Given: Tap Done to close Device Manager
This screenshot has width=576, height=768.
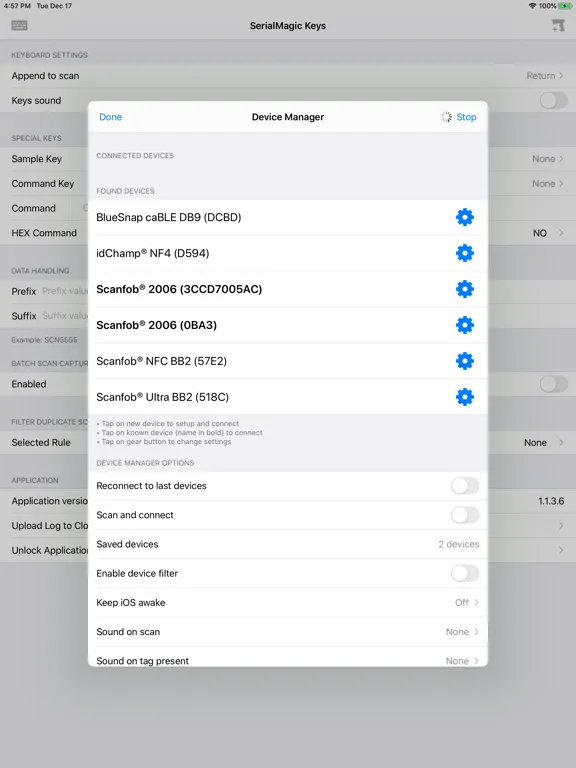Looking at the screenshot, I should pyautogui.click(x=110, y=117).
